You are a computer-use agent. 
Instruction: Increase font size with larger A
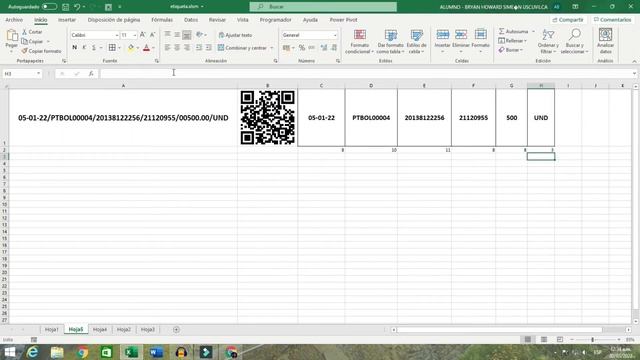(x=142, y=35)
